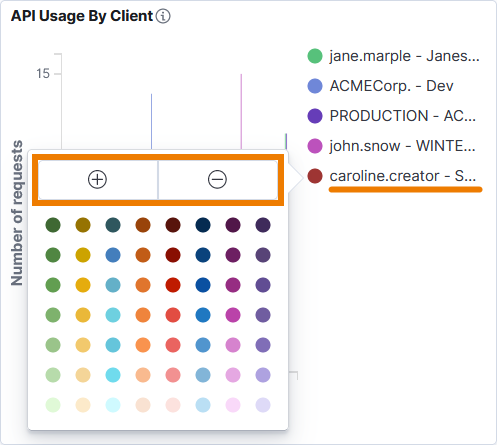This screenshot has height=445, width=497.
Task: Choose the darkest navy swatch in top row
Action: 203,225
